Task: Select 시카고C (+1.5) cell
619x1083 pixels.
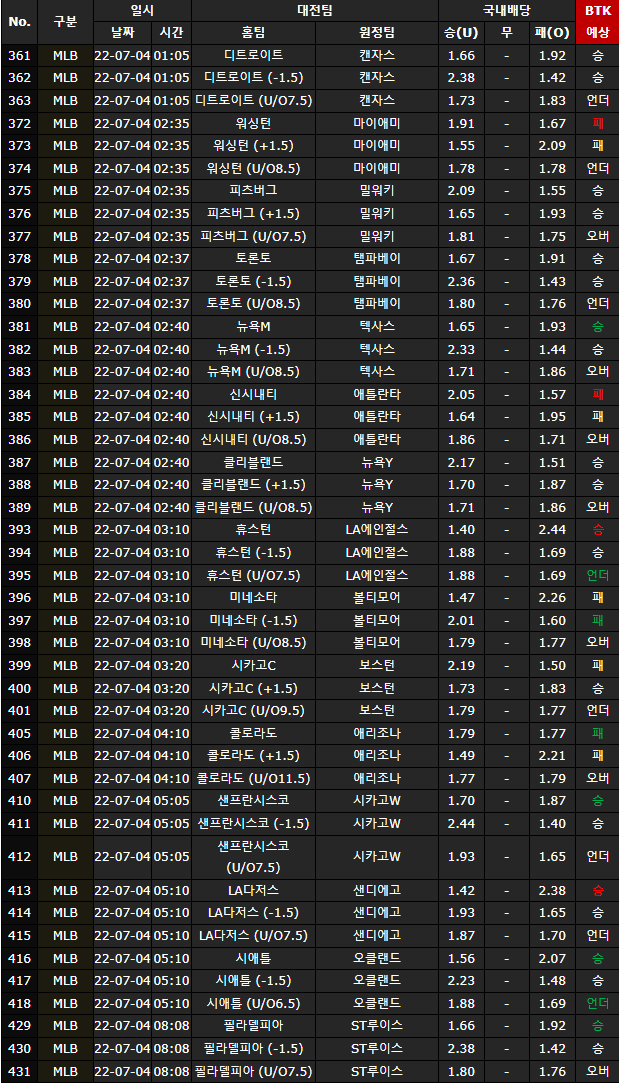Action: pyautogui.click(x=254, y=687)
